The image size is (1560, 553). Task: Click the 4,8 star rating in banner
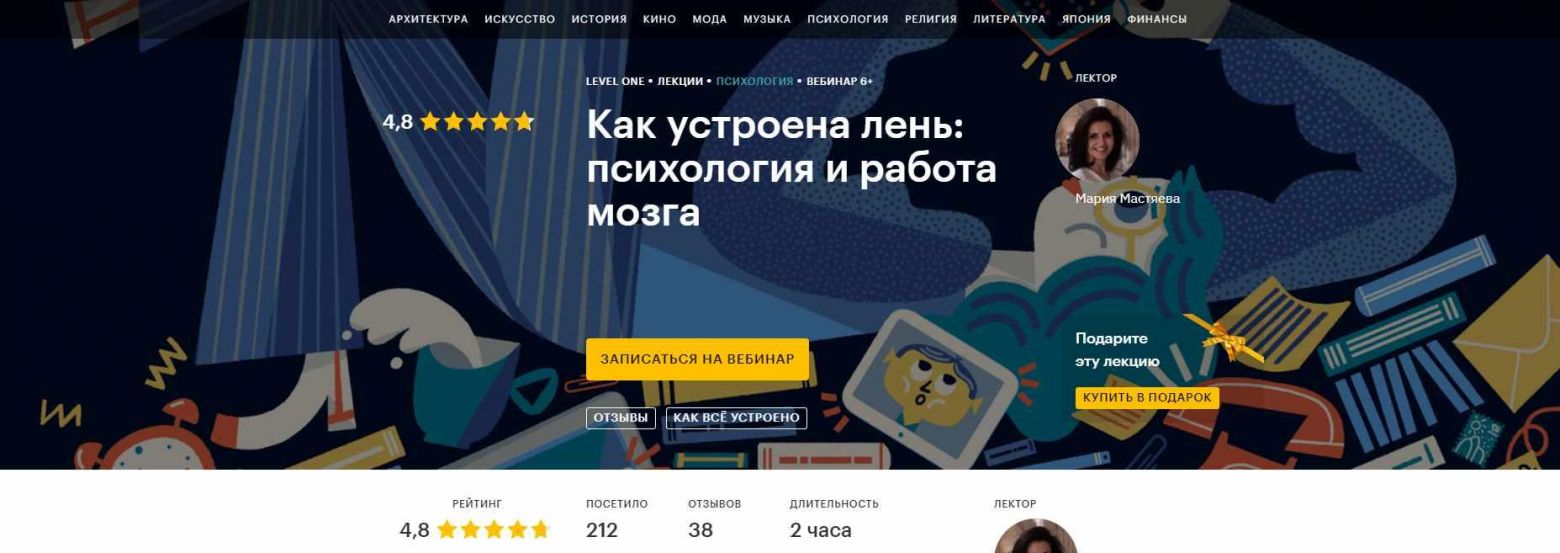coord(459,122)
